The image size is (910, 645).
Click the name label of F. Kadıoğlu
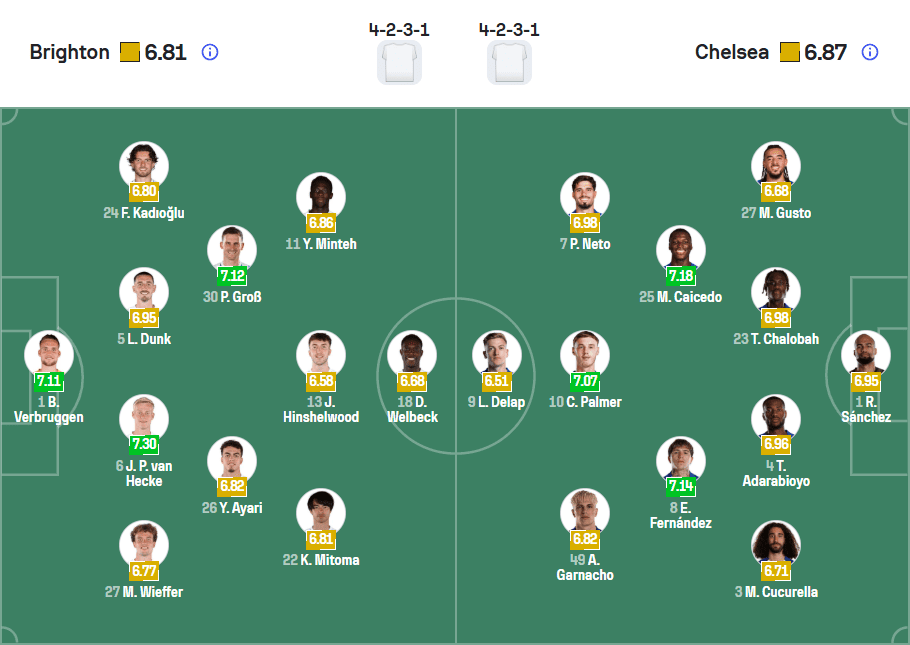point(144,212)
